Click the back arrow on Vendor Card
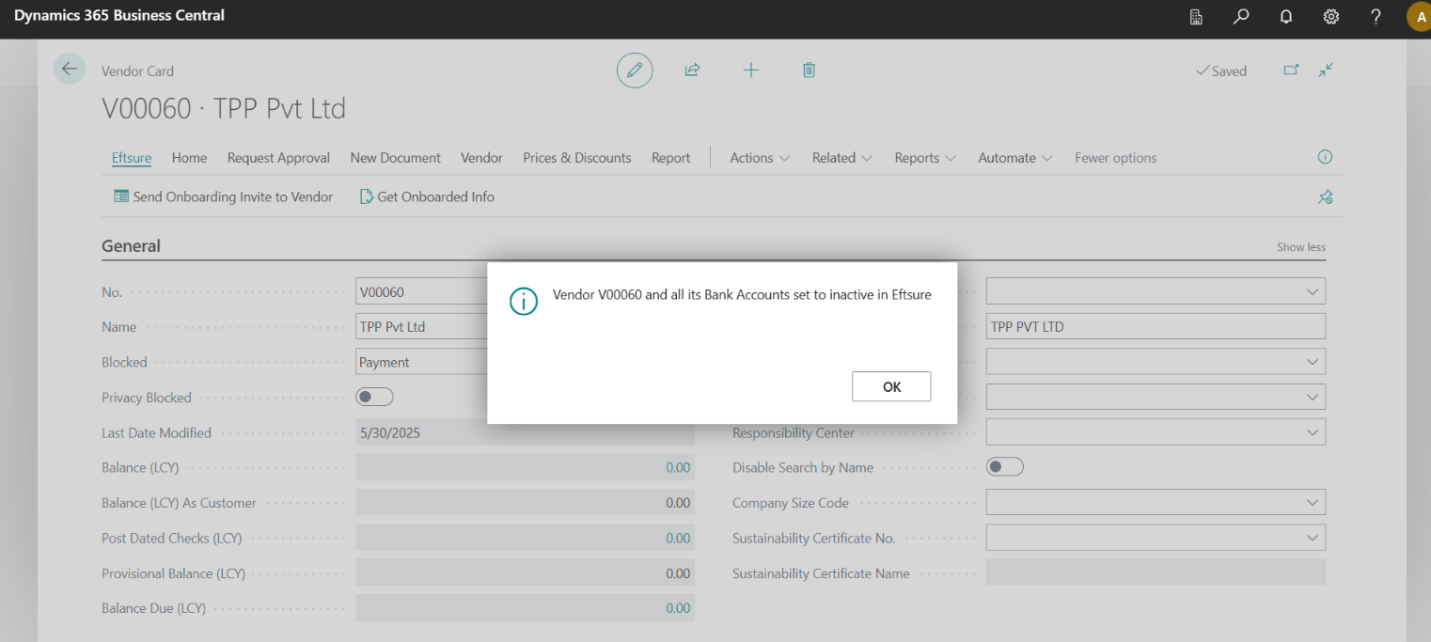Screen dimensions: 1431x642 (69, 68)
